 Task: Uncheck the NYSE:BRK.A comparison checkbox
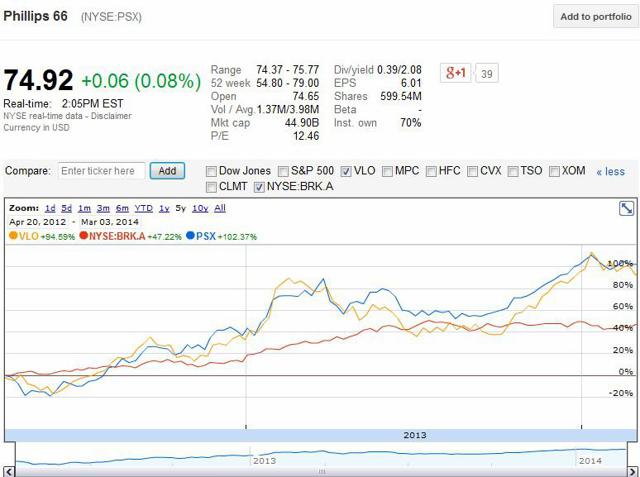pos(259,187)
